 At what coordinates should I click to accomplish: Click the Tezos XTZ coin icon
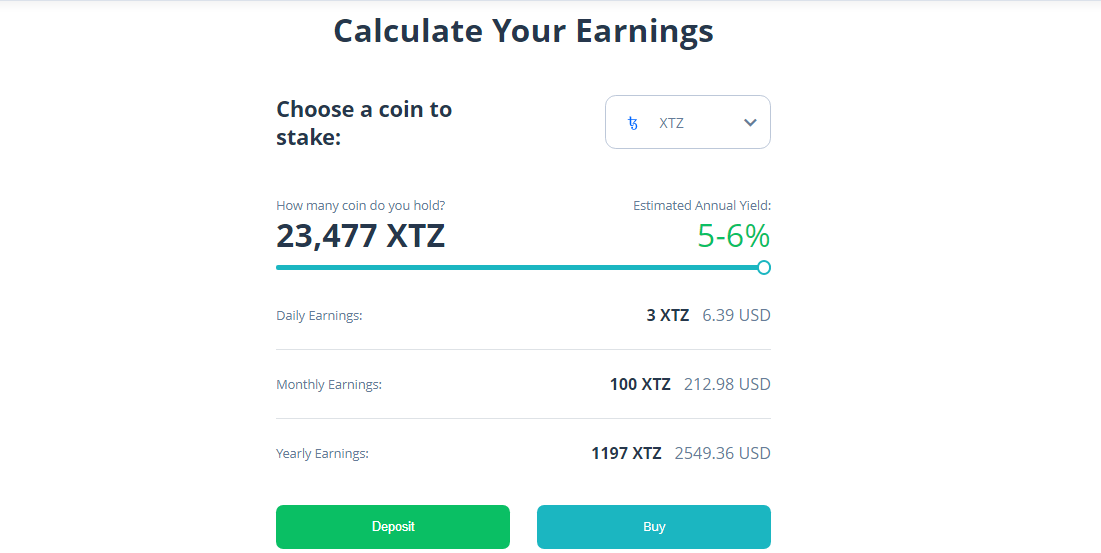pos(633,124)
